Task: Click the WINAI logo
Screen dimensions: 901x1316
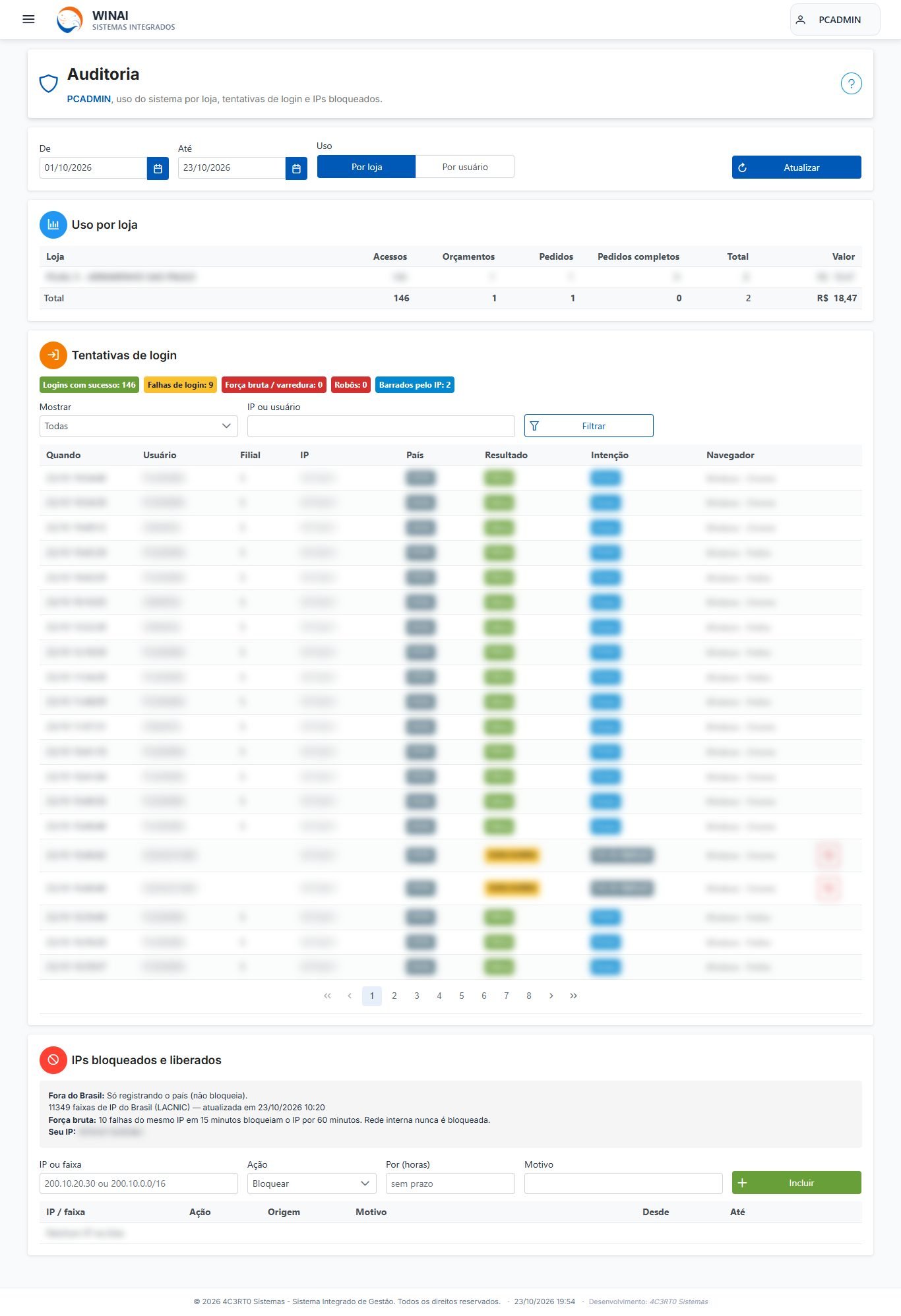Action: [x=70, y=20]
